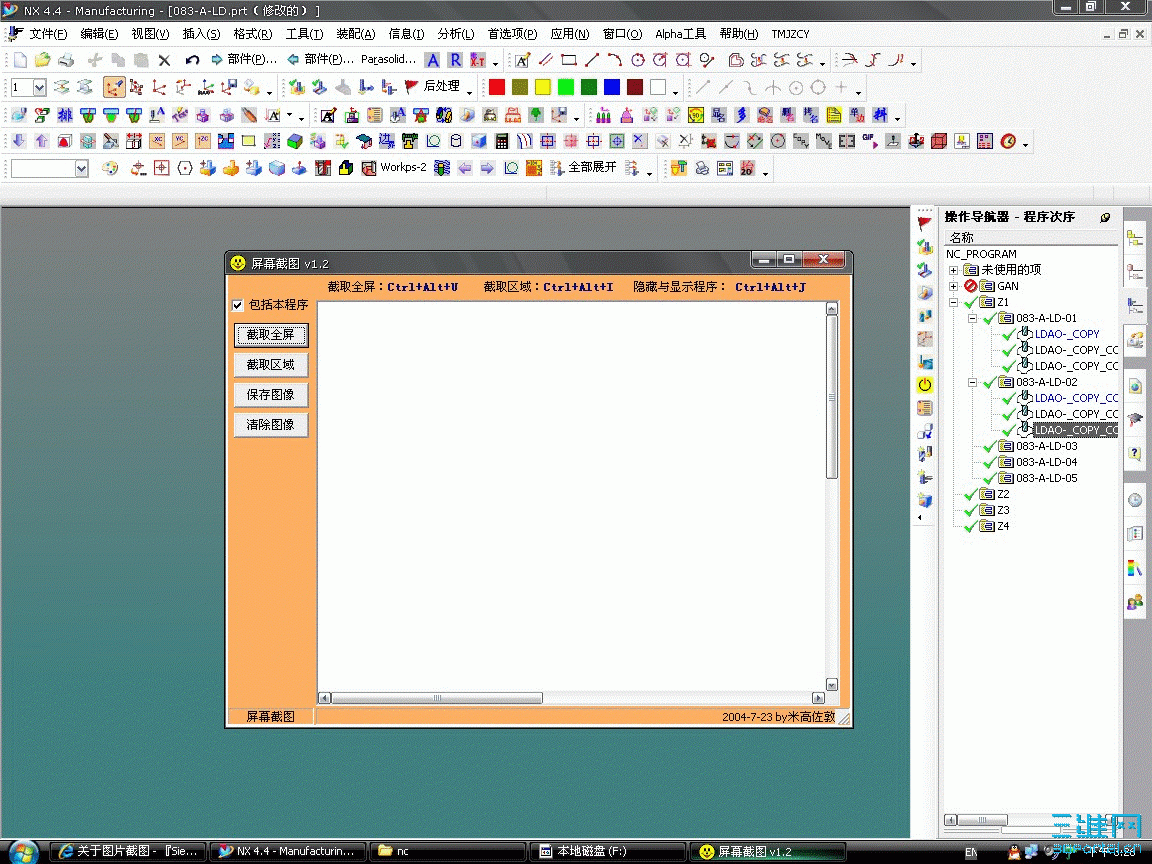Click the GIF play icon in toolbar
This screenshot has height=864, width=1152.
coord(870,141)
